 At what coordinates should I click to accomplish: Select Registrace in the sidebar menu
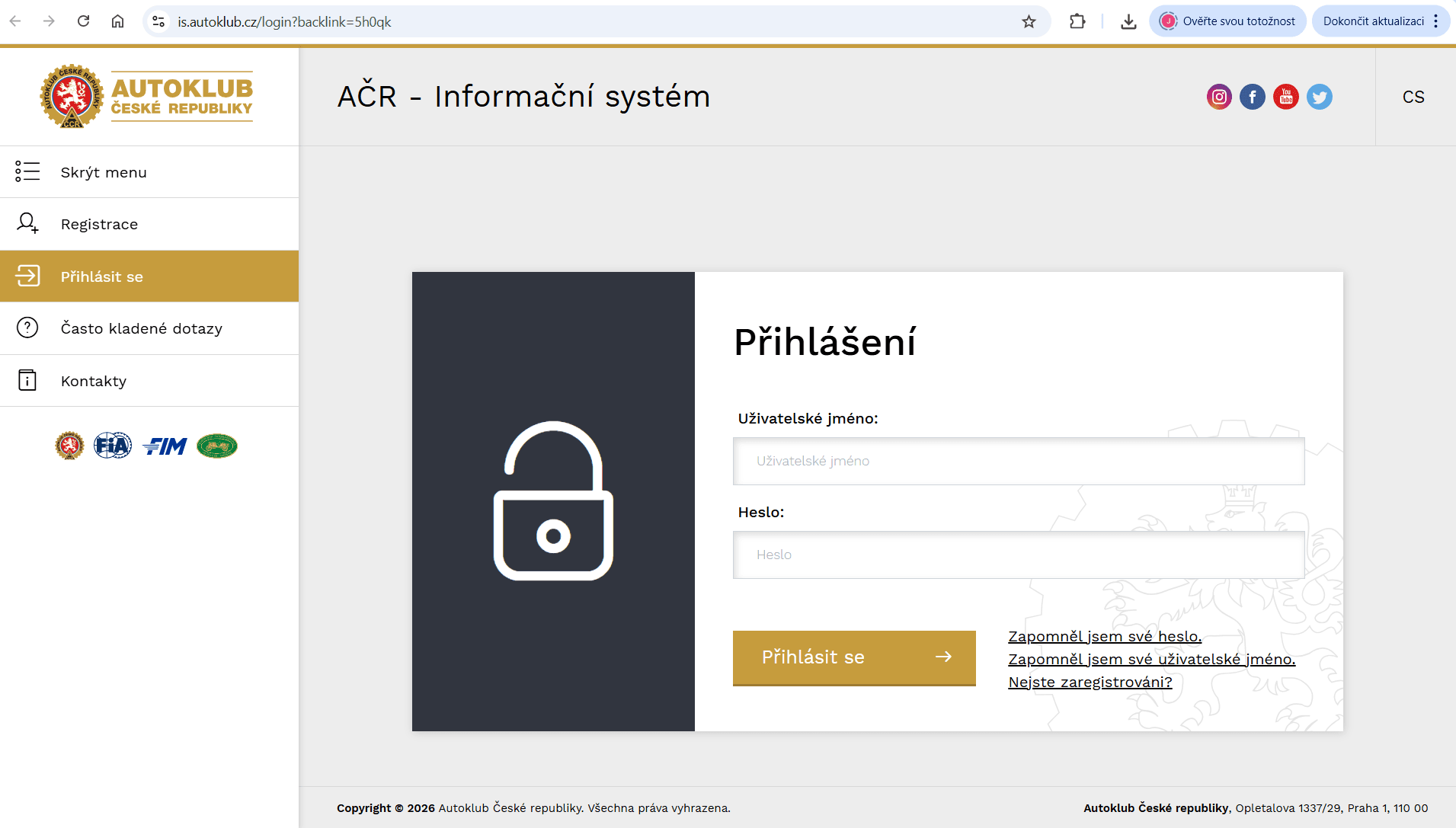pyautogui.click(x=99, y=224)
